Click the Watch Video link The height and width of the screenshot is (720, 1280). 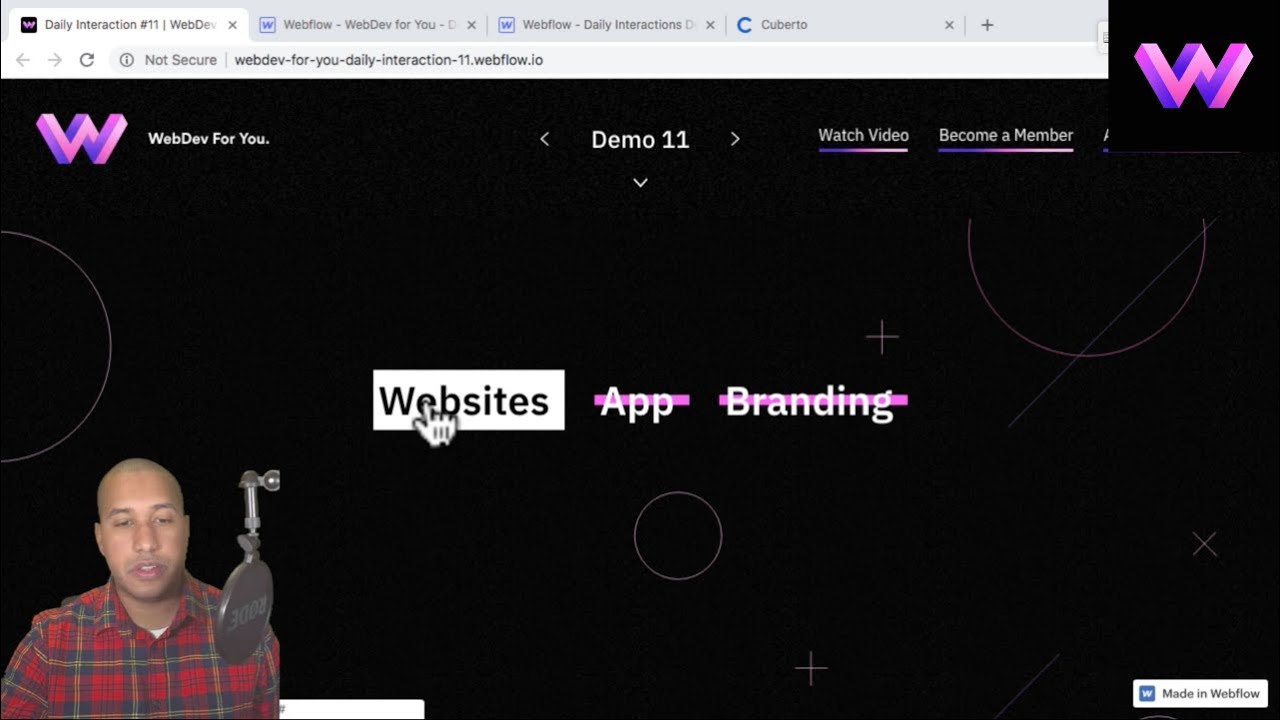click(863, 136)
